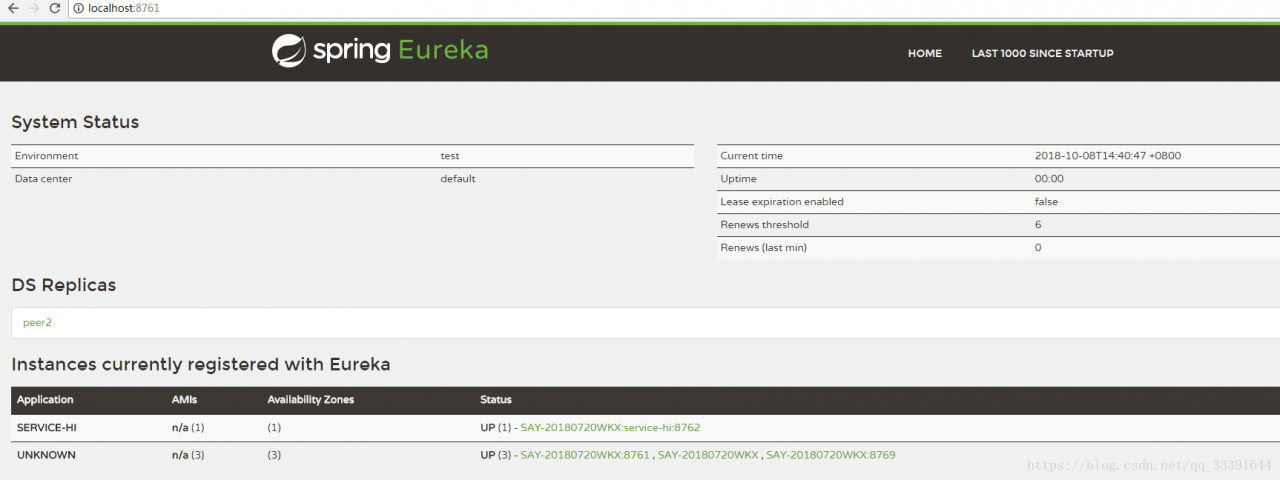
Task: Click the Status column header
Action: pos(496,400)
